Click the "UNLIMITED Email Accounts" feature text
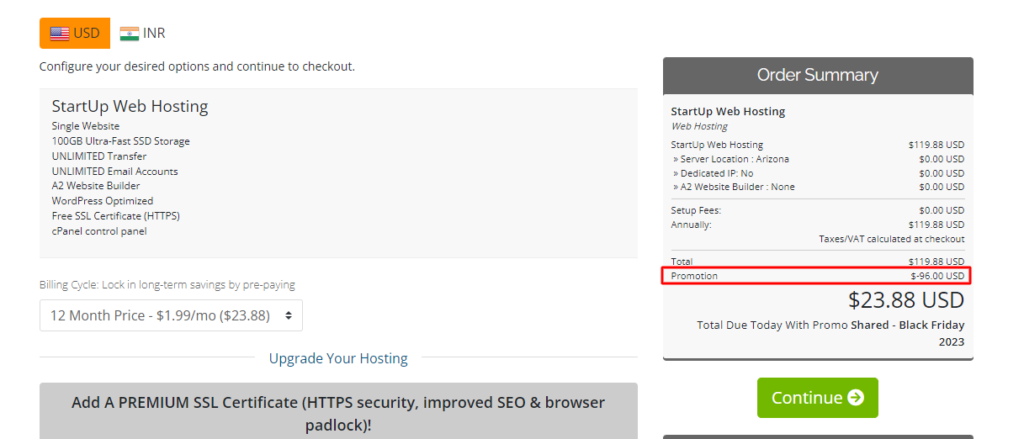This screenshot has height=439, width=1024. click(x=115, y=171)
